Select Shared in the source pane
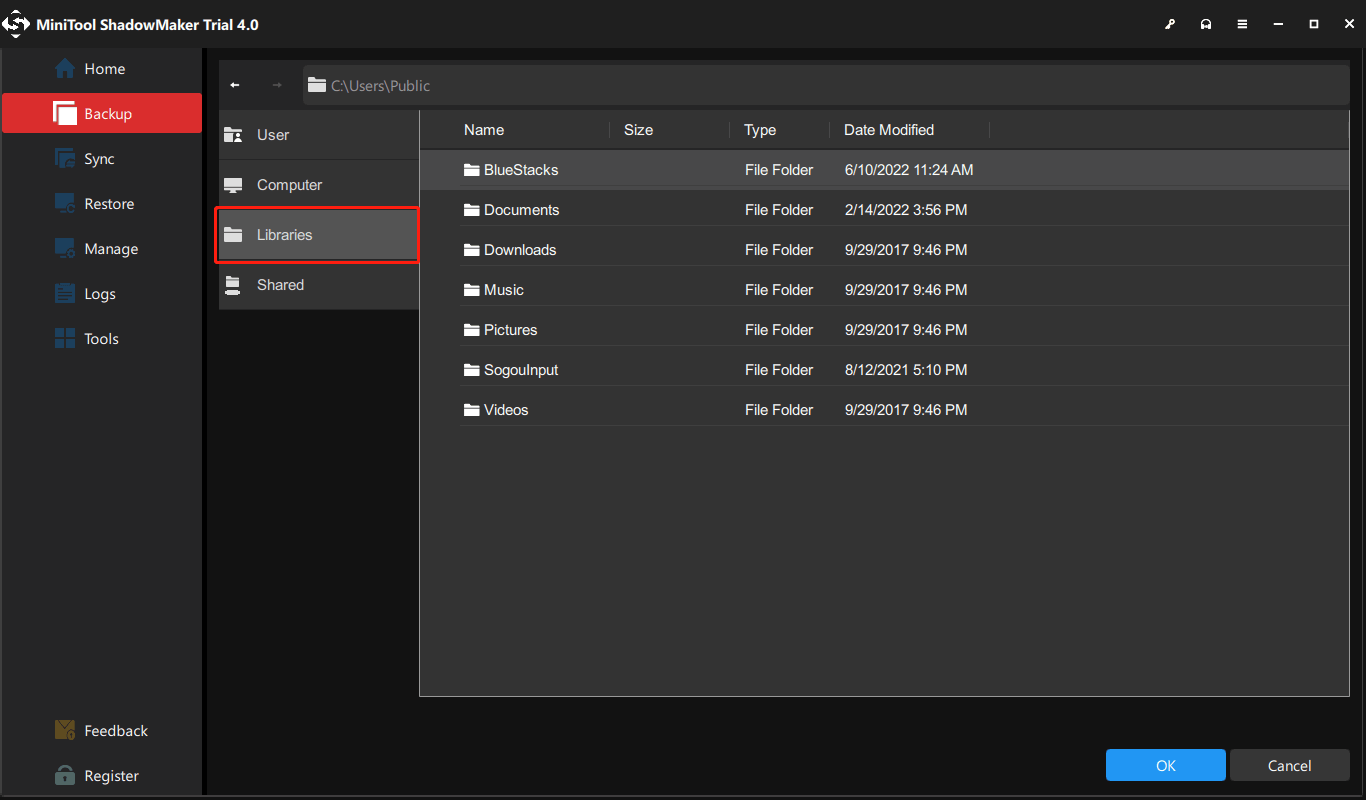 point(319,285)
